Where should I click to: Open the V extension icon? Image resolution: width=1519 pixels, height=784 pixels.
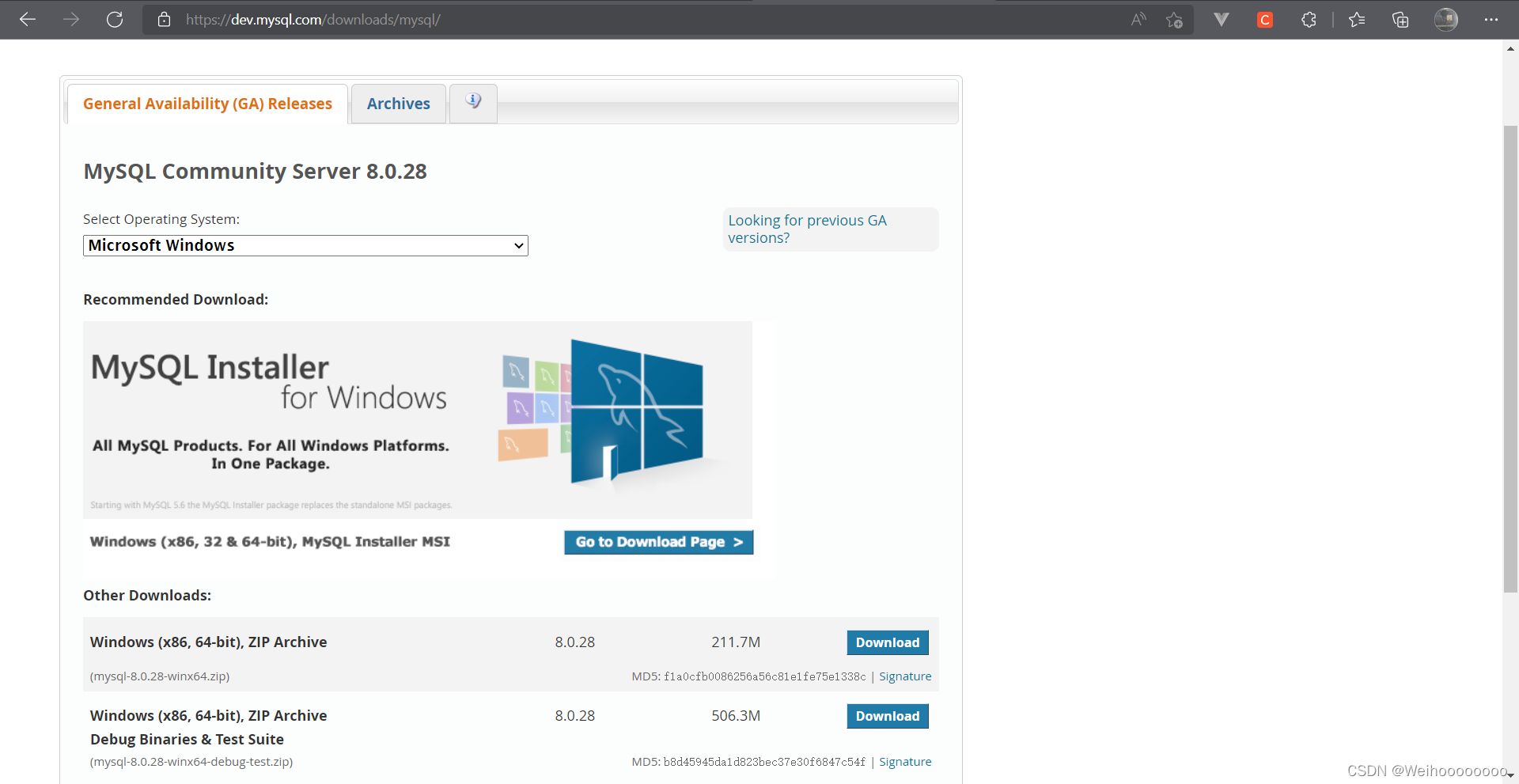tap(1222, 20)
